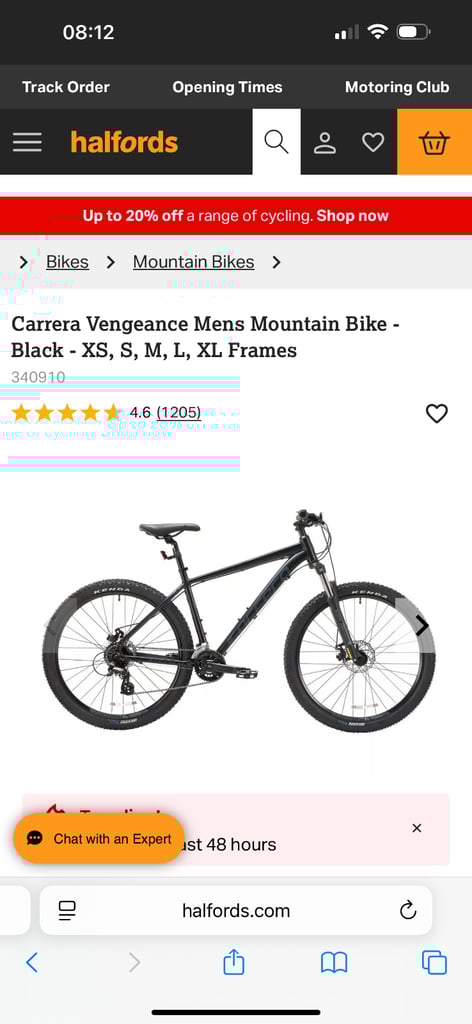Go back in Safari
The height and width of the screenshot is (1024, 472).
click(x=31, y=963)
